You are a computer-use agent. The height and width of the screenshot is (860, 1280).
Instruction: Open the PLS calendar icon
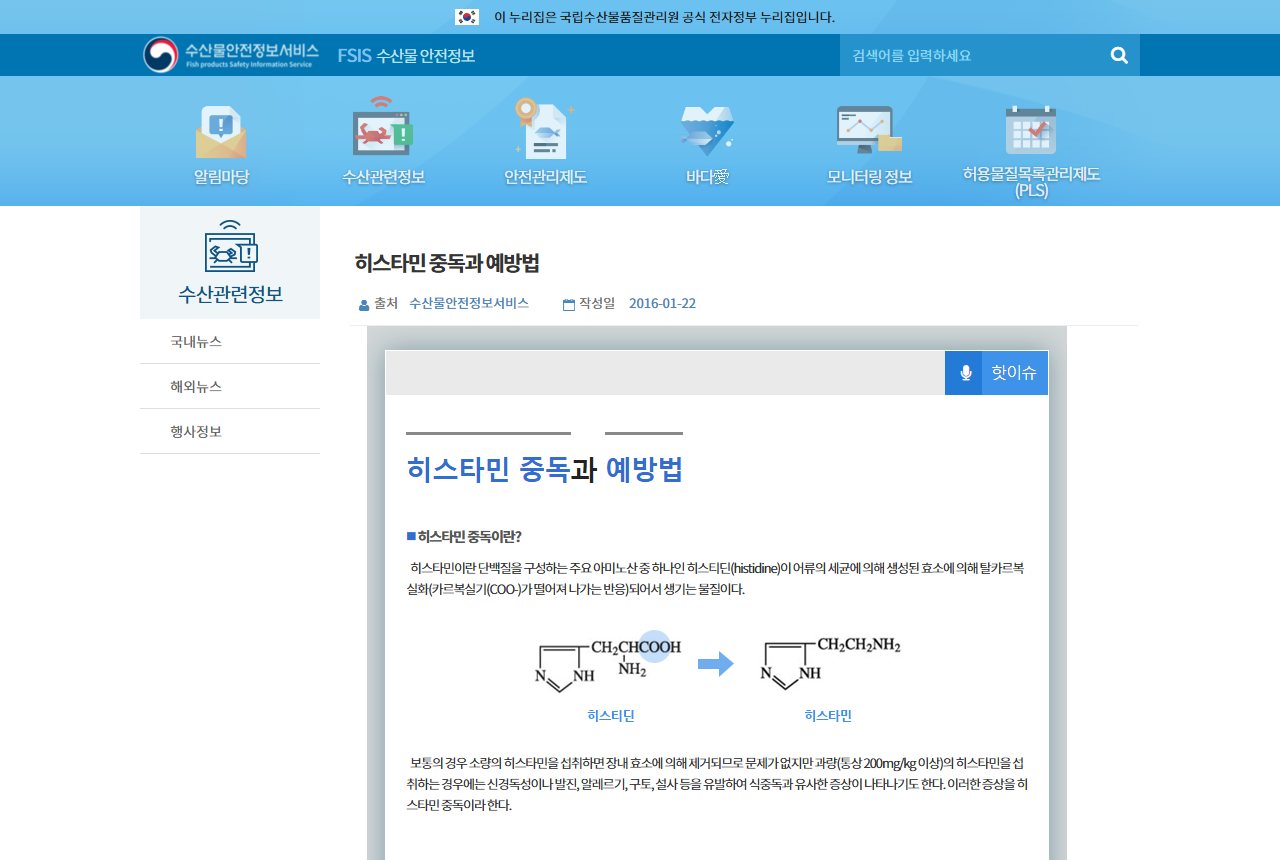(1031, 130)
